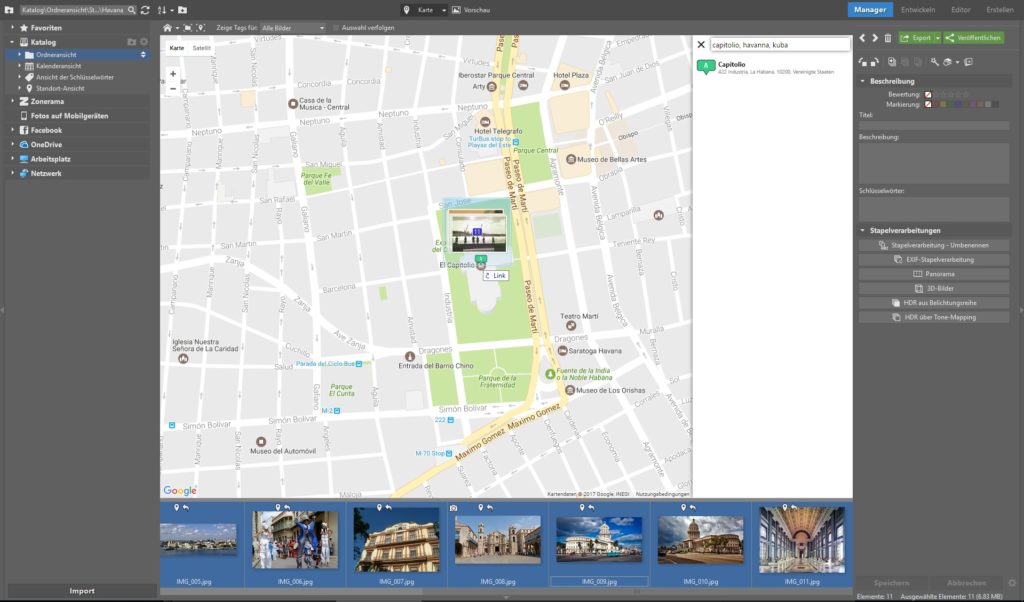The height and width of the screenshot is (602, 1024).
Task: Collapse the Katalog tree node
Action: (12, 42)
